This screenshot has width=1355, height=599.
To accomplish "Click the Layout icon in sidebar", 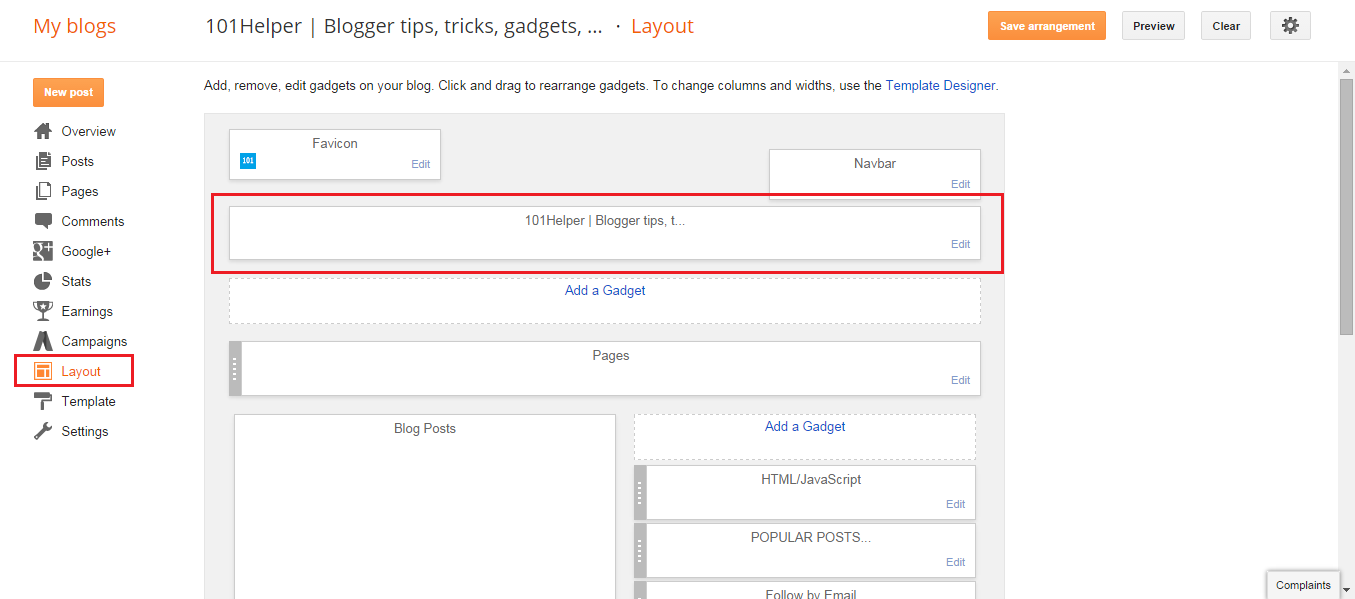I will (43, 371).
